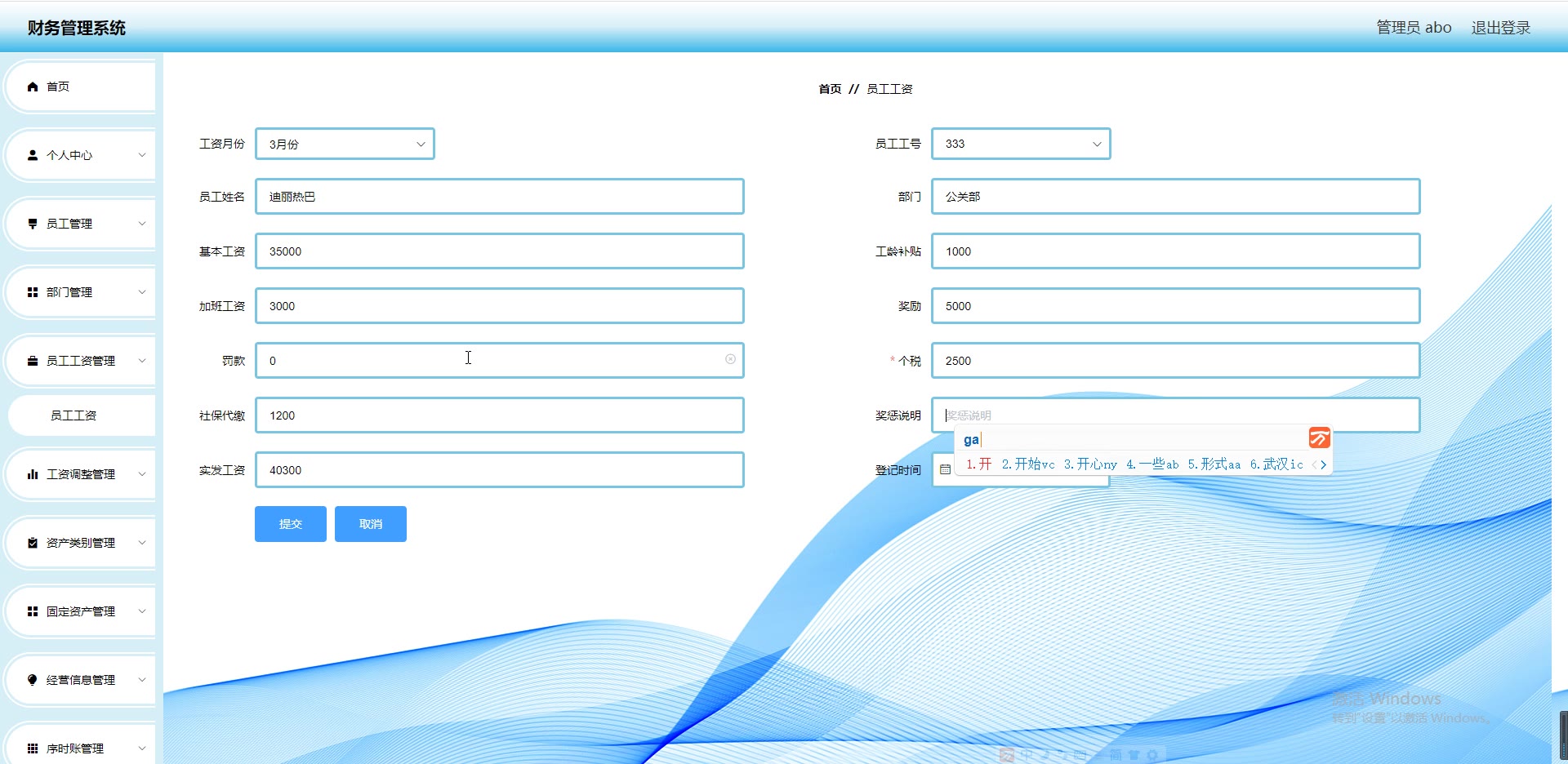This screenshot has width=1568, height=764.
Task: Click the 个税 input with 2500
Action: (x=1176, y=361)
